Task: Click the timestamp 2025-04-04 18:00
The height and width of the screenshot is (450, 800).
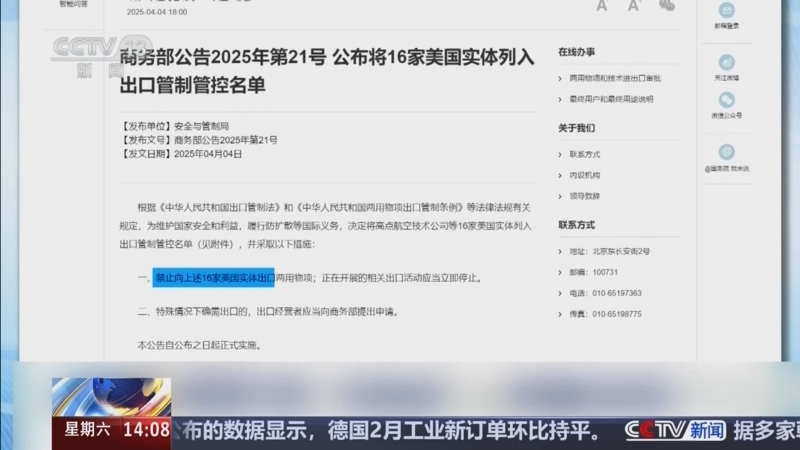Action: pos(157,12)
